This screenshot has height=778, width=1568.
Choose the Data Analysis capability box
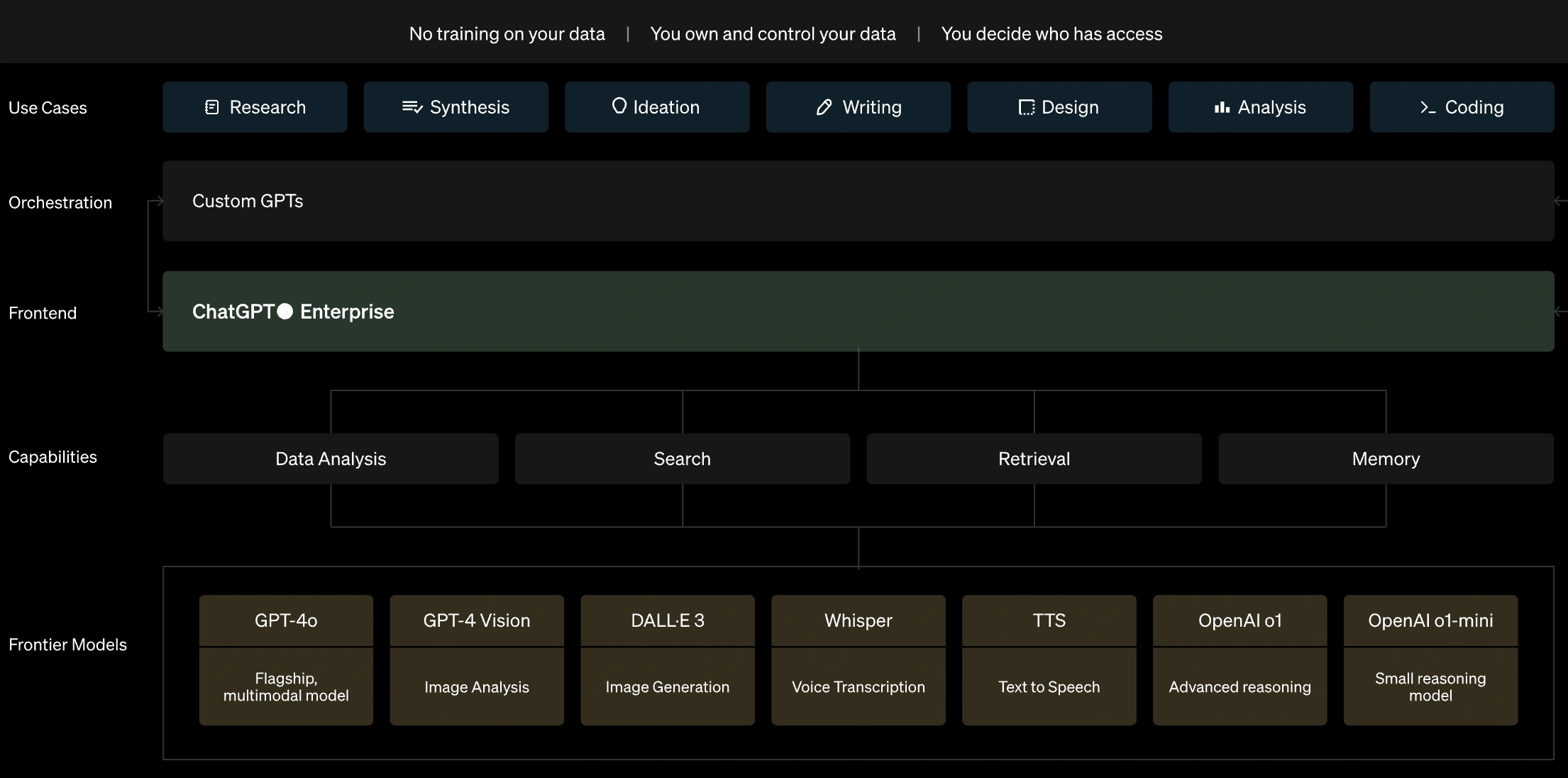coord(331,459)
